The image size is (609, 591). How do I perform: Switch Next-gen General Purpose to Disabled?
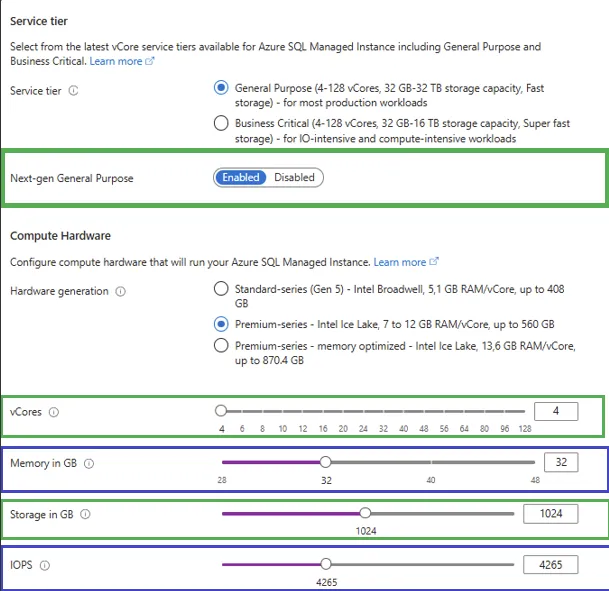point(294,177)
